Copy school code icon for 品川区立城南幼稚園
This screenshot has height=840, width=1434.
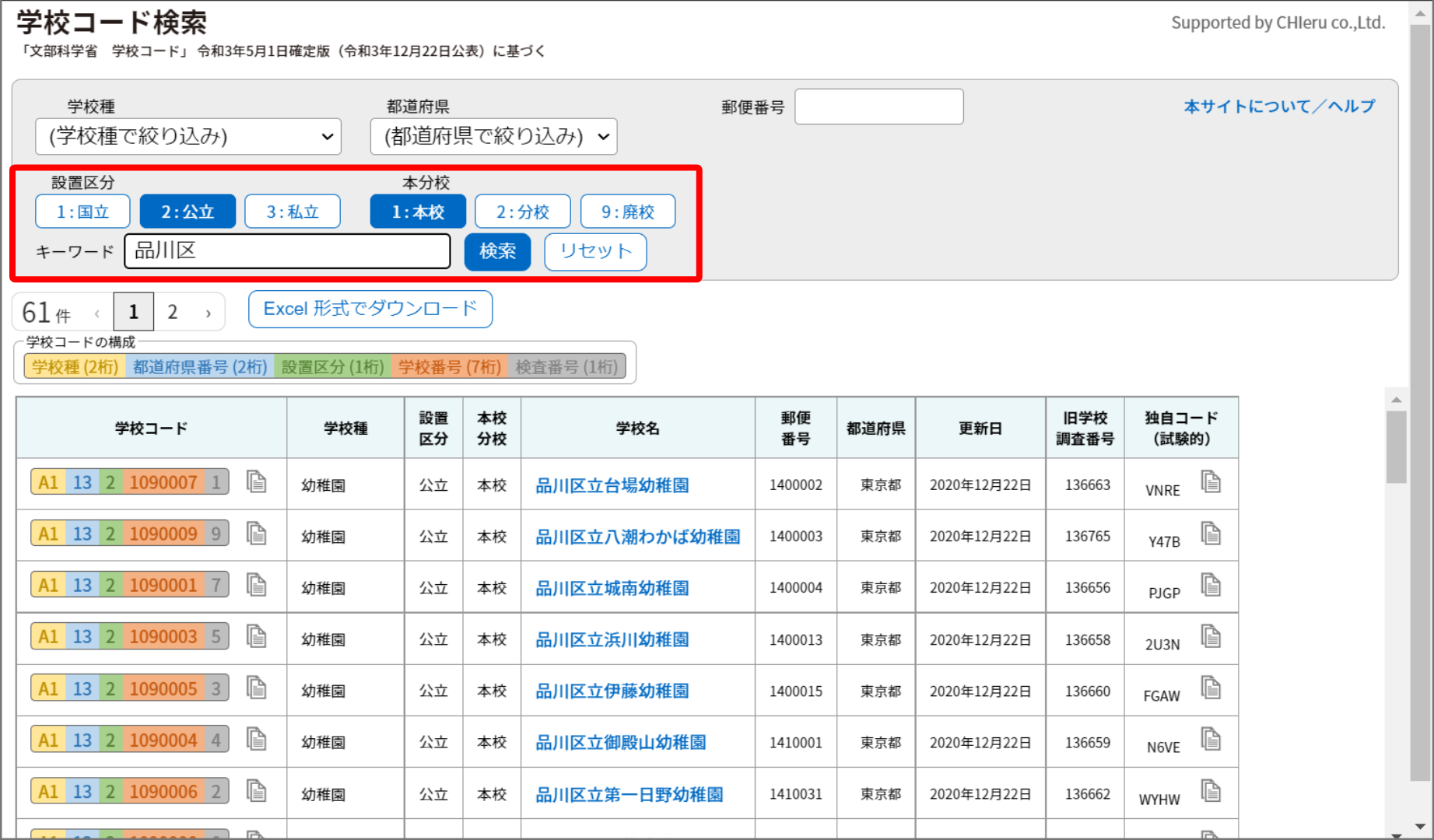[256, 584]
